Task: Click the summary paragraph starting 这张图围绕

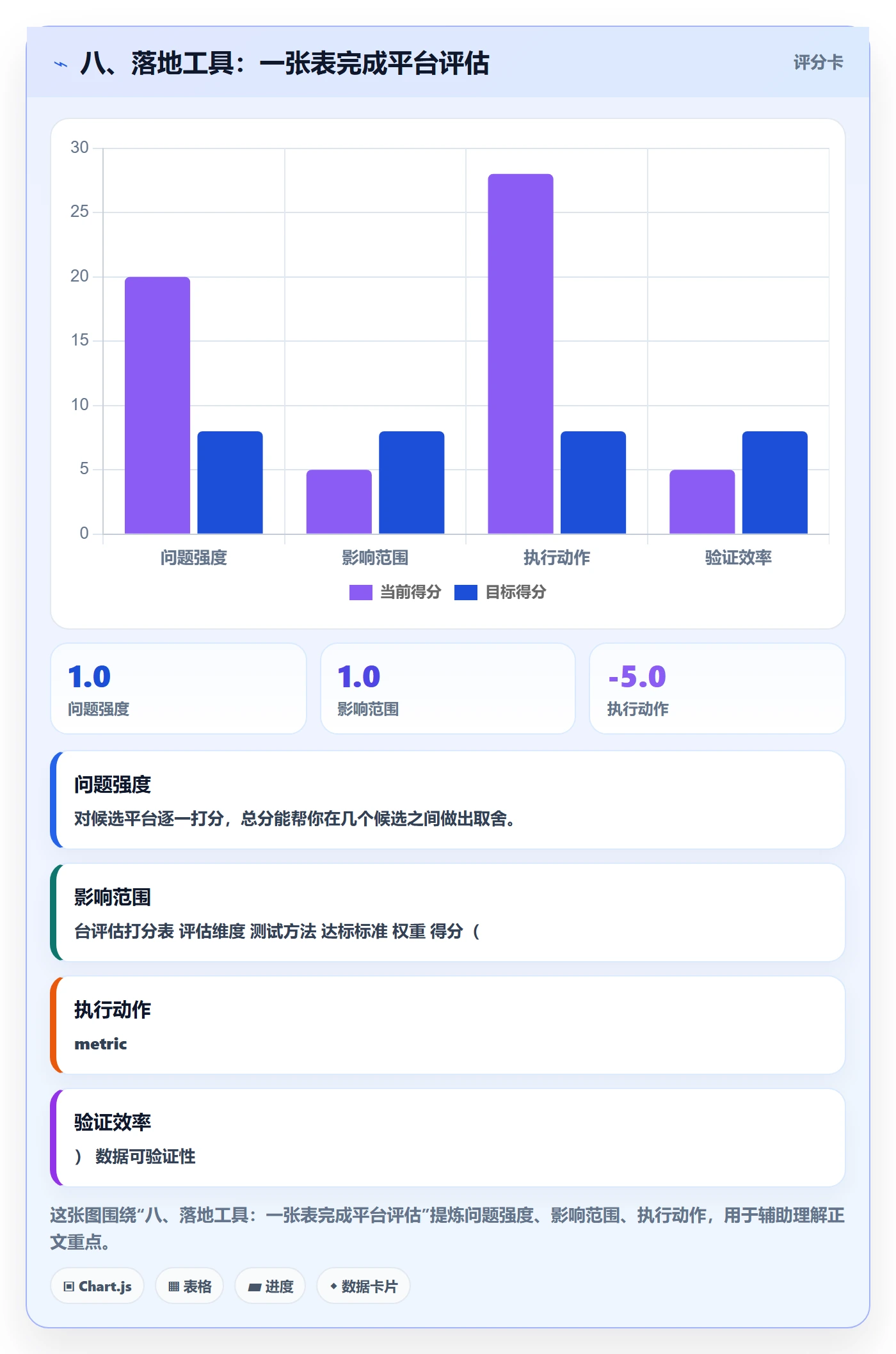Action: point(448,1229)
